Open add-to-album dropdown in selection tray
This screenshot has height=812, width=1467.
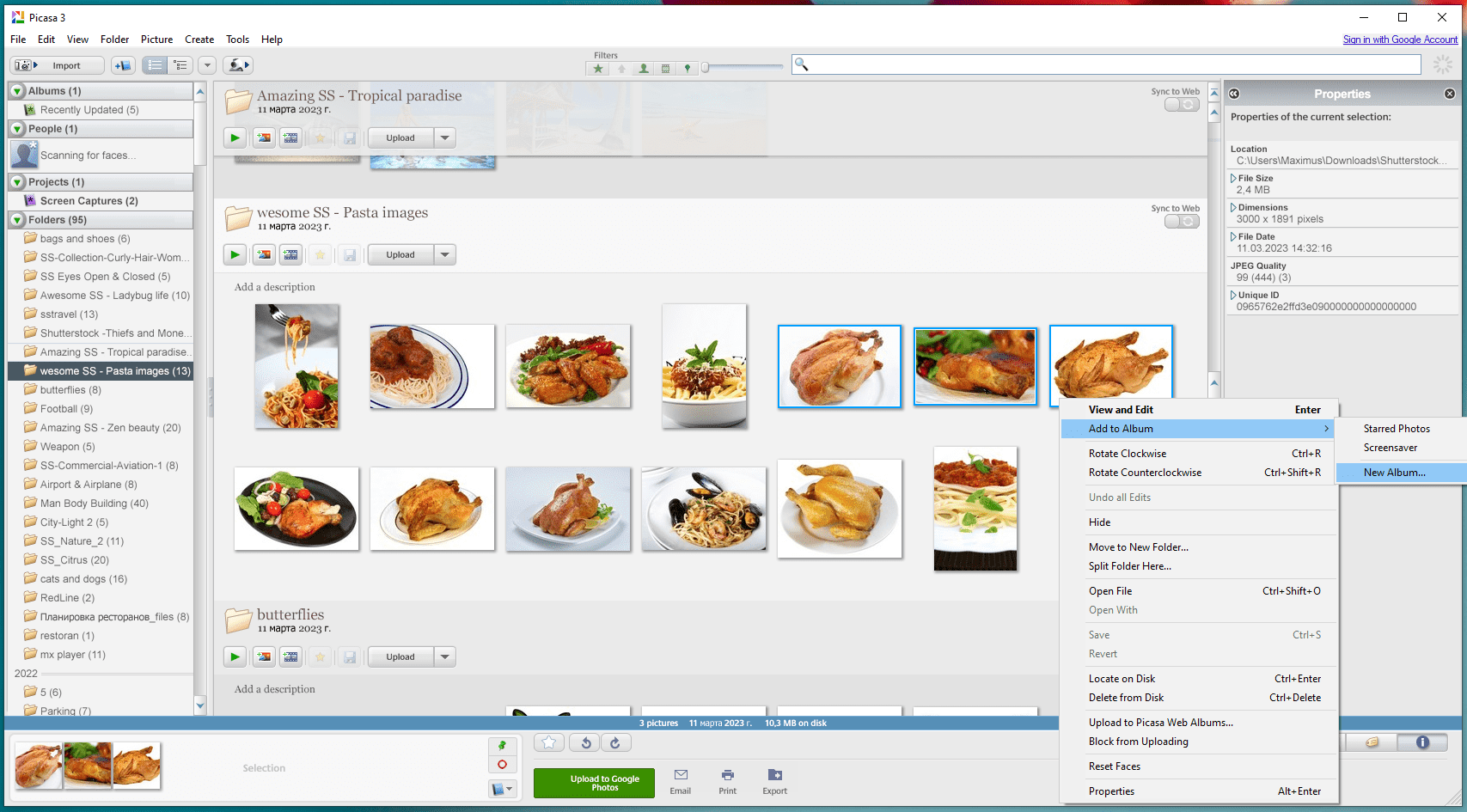(x=502, y=789)
